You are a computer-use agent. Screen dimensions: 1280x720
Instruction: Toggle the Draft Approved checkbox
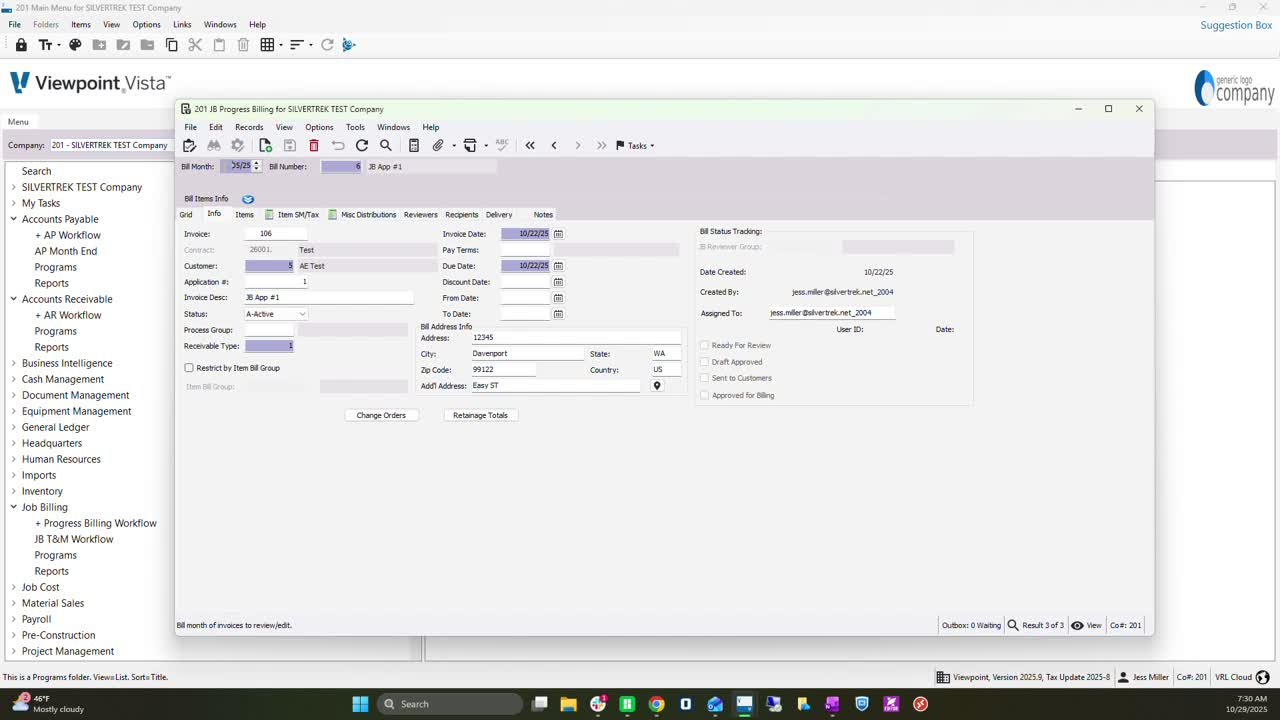click(704, 362)
